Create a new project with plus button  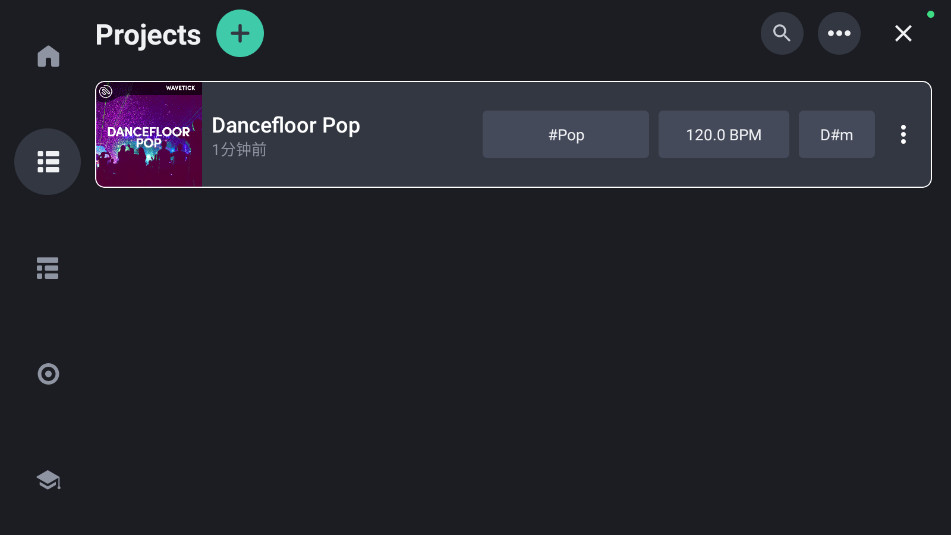pyautogui.click(x=240, y=34)
